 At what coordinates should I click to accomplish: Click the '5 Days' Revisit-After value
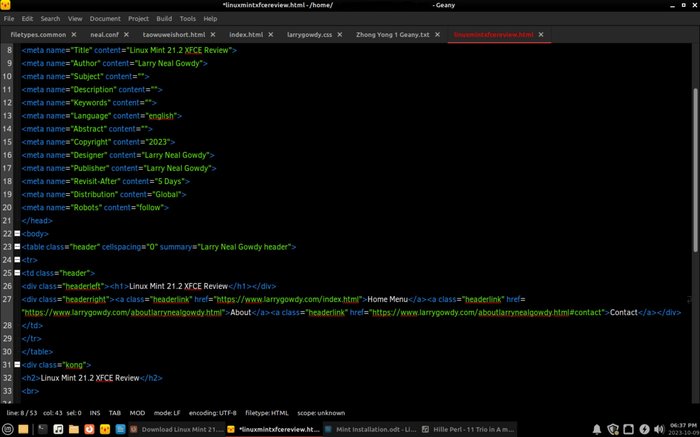click(171, 181)
